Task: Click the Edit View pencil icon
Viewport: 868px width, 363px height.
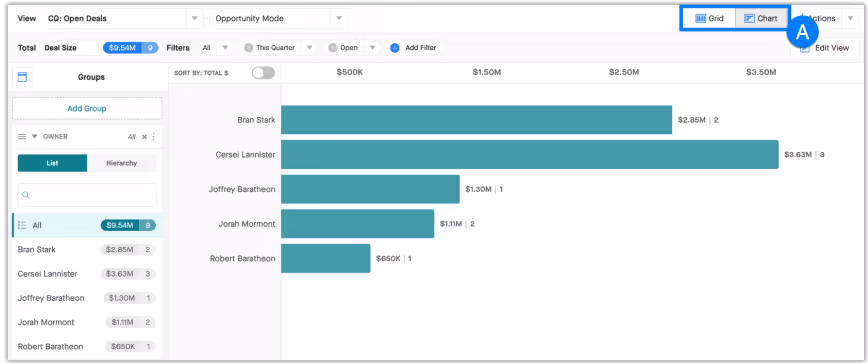Action: click(805, 48)
